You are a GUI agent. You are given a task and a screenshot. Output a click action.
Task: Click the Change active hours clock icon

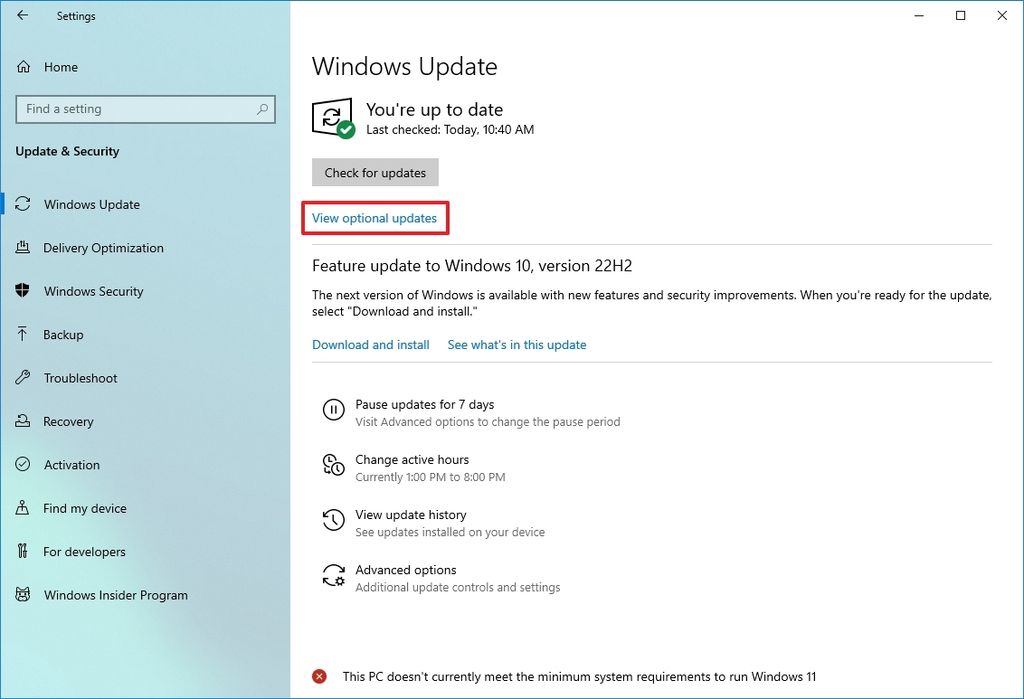(x=334, y=464)
